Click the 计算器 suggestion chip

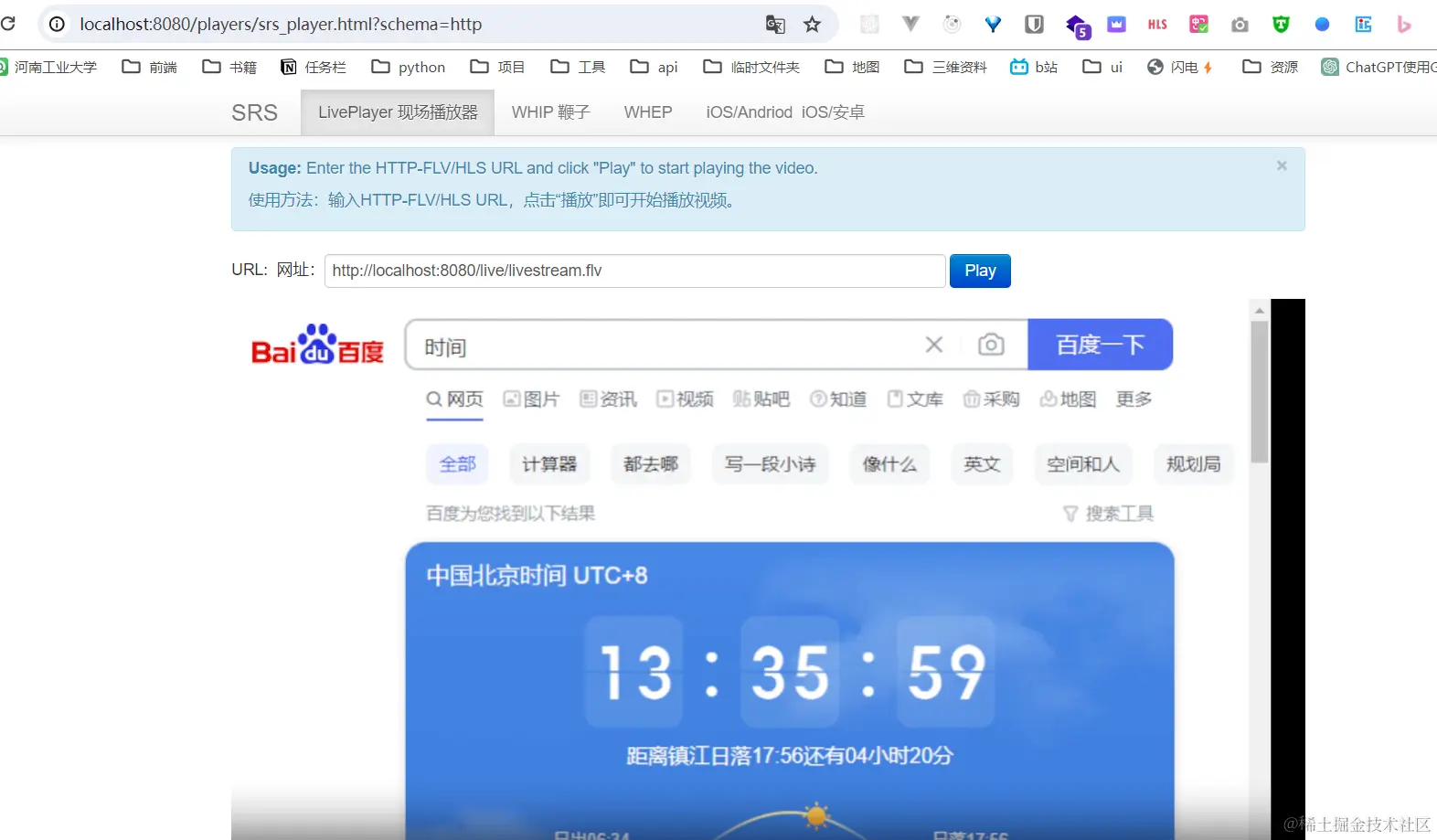tap(549, 464)
